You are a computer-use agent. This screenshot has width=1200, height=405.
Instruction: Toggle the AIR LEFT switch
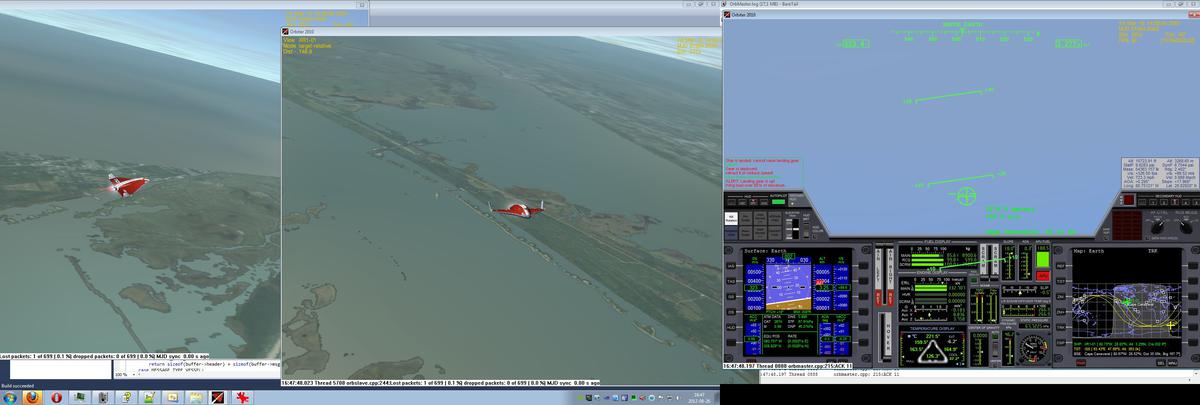click(x=878, y=275)
